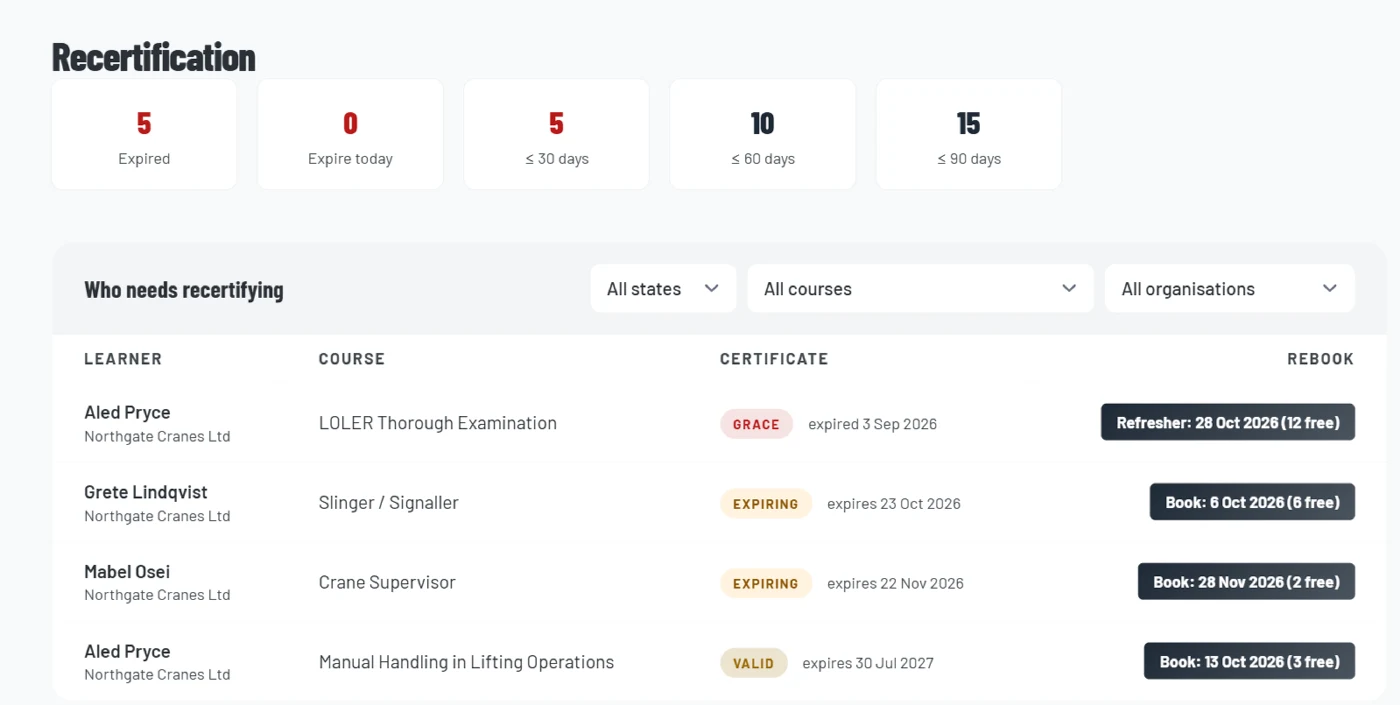
Task: Select the ≤ 30 days card
Action: point(556,135)
